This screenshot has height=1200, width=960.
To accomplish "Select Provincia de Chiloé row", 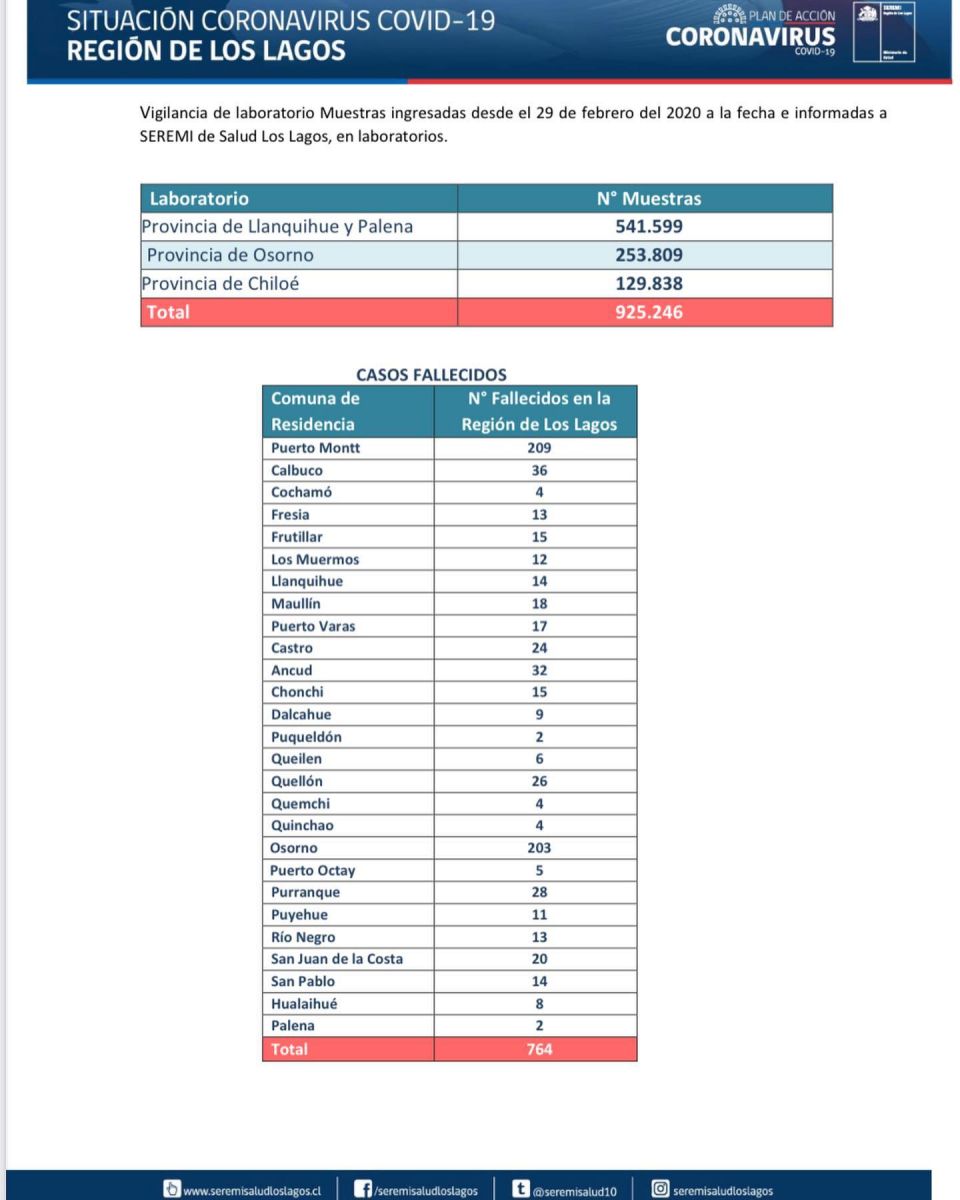I will pyautogui.click(x=486, y=283).
